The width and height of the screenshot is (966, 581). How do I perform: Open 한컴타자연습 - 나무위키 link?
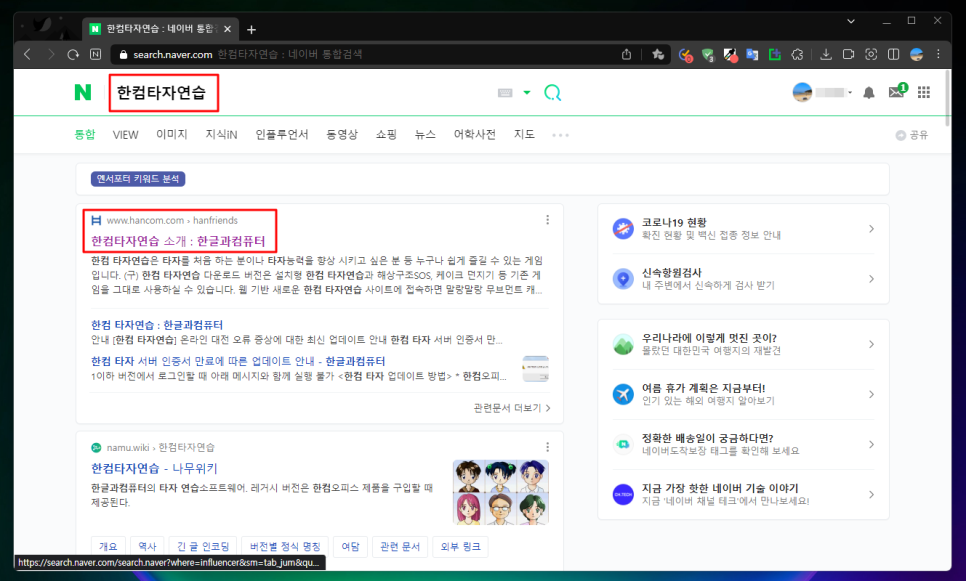click(154, 468)
